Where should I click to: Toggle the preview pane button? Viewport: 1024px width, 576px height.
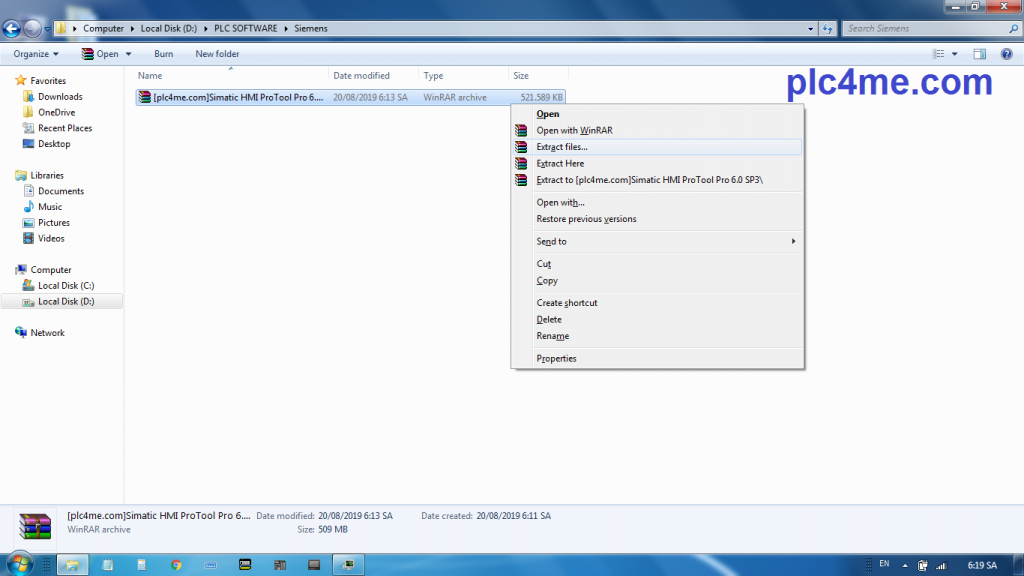coord(980,54)
